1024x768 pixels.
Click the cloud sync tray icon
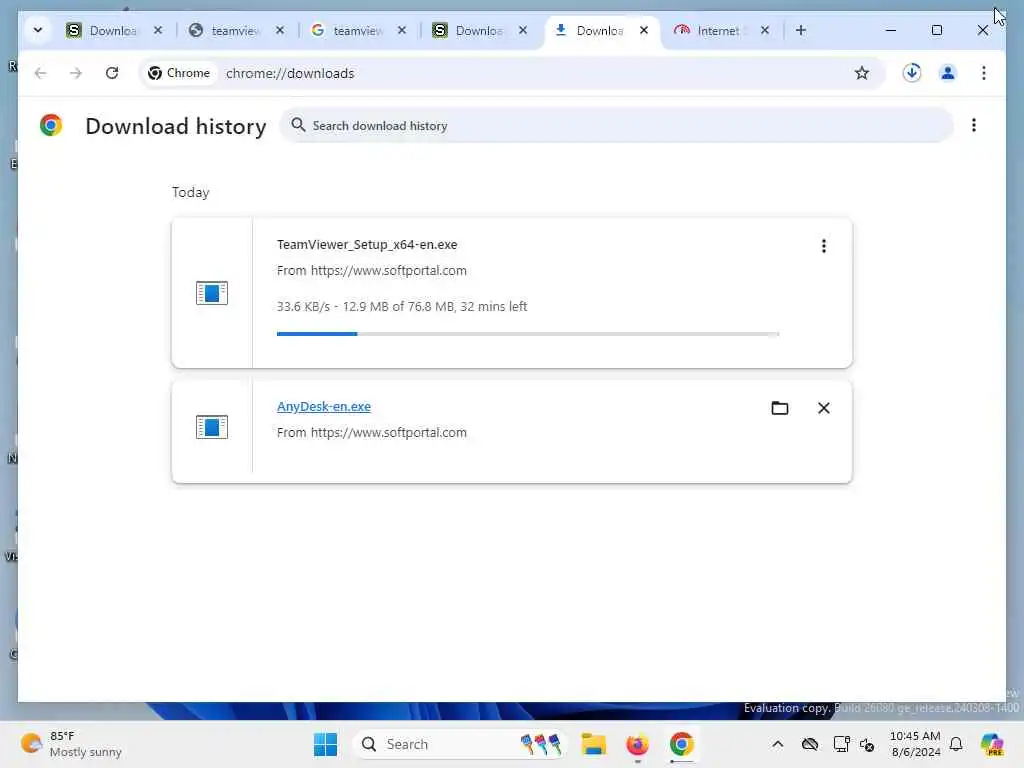click(x=810, y=744)
